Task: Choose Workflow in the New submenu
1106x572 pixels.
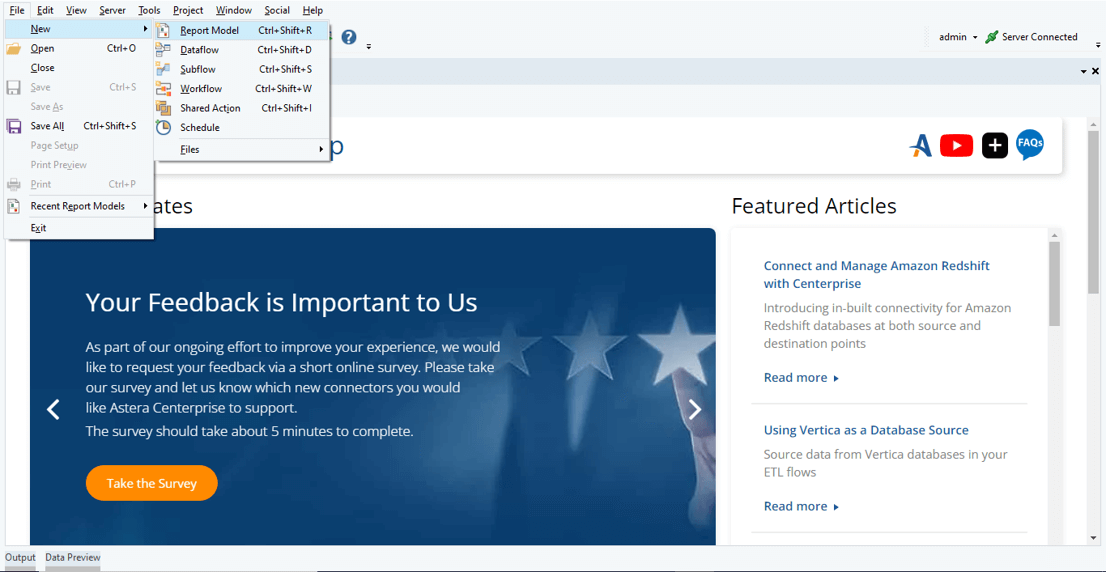Action: (201, 89)
